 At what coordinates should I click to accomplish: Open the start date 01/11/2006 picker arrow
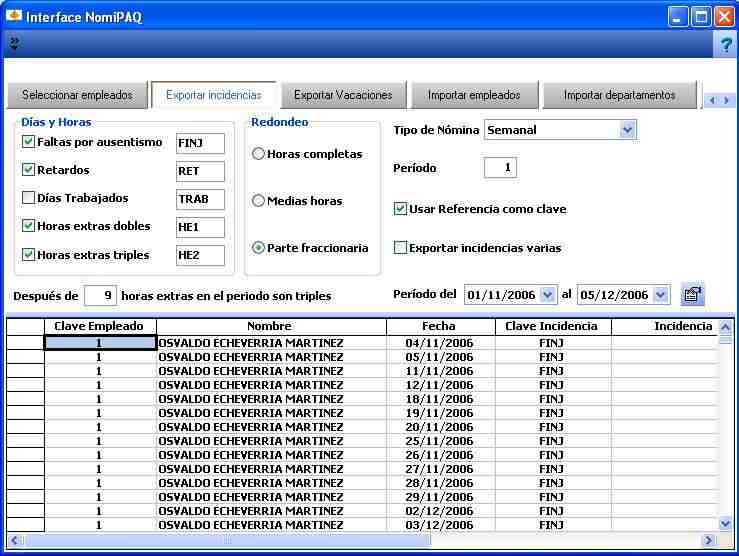click(547, 295)
